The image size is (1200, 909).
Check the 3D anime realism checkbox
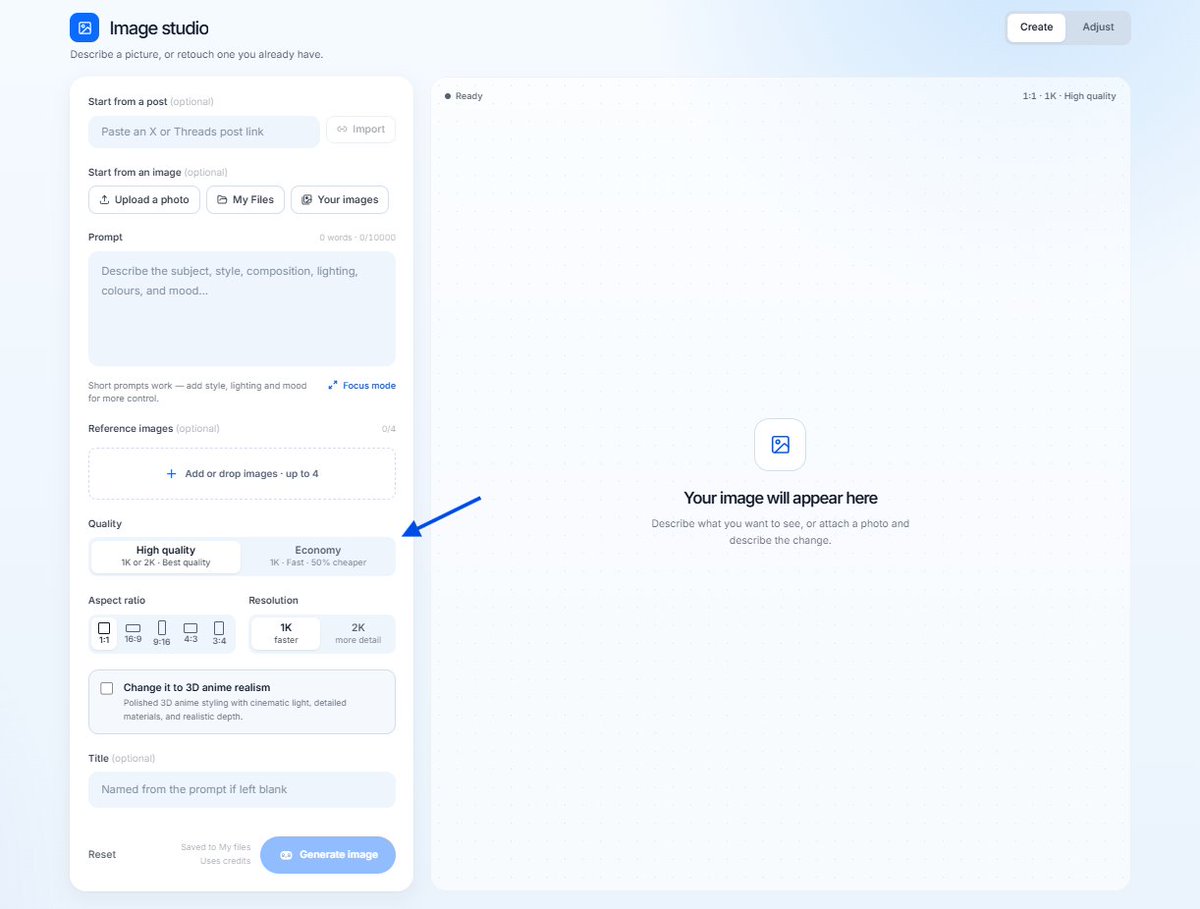pos(107,688)
